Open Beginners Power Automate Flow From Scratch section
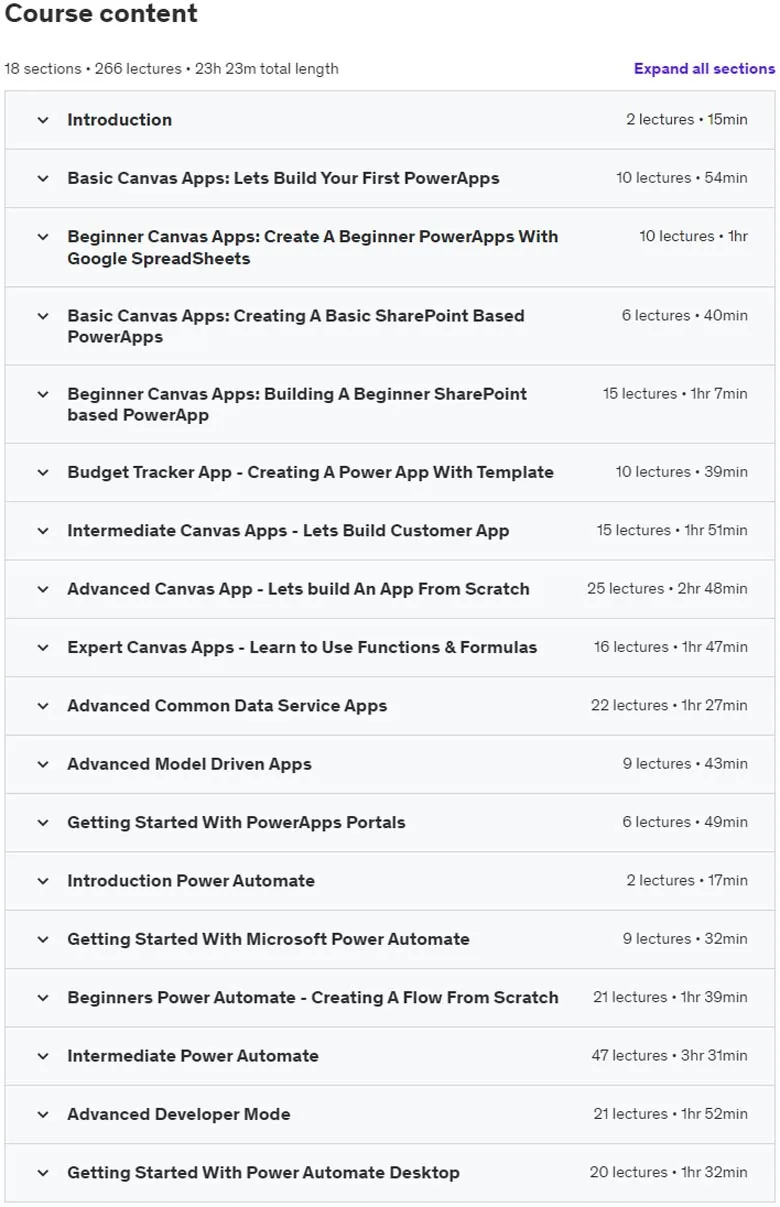Image resolution: width=780 pixels, height=1207 pixels. click(x=391, y=997)
